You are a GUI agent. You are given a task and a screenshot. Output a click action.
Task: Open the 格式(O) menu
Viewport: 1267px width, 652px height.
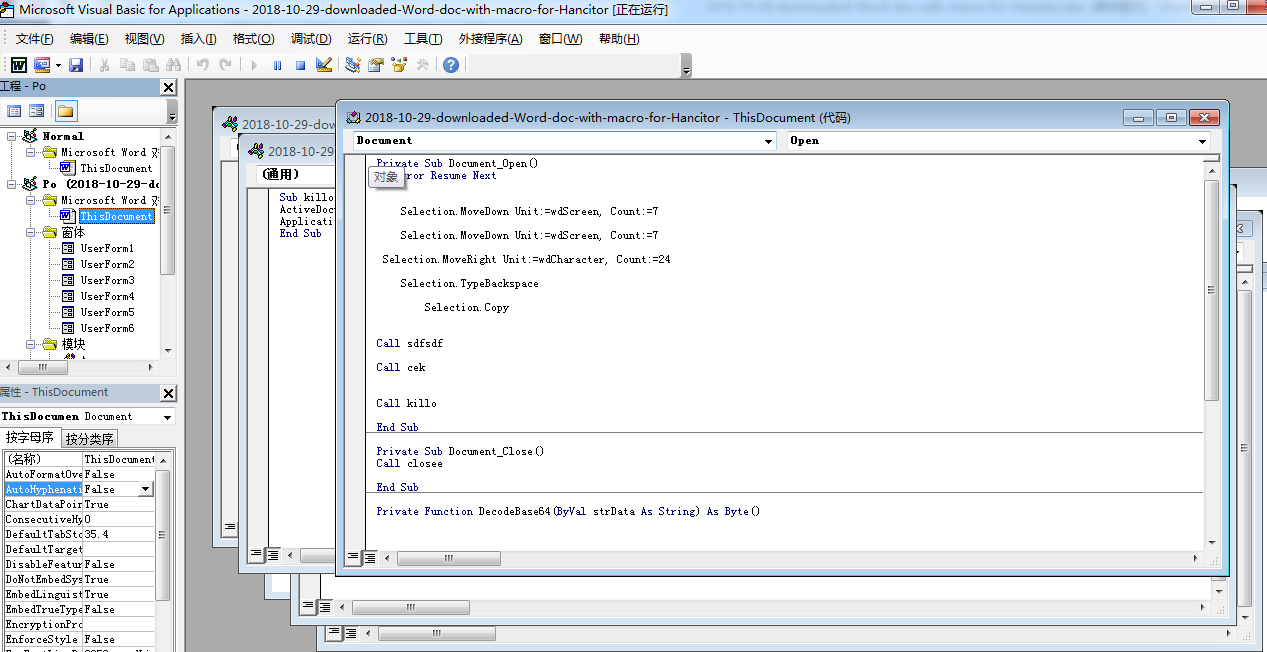[253, 39]
